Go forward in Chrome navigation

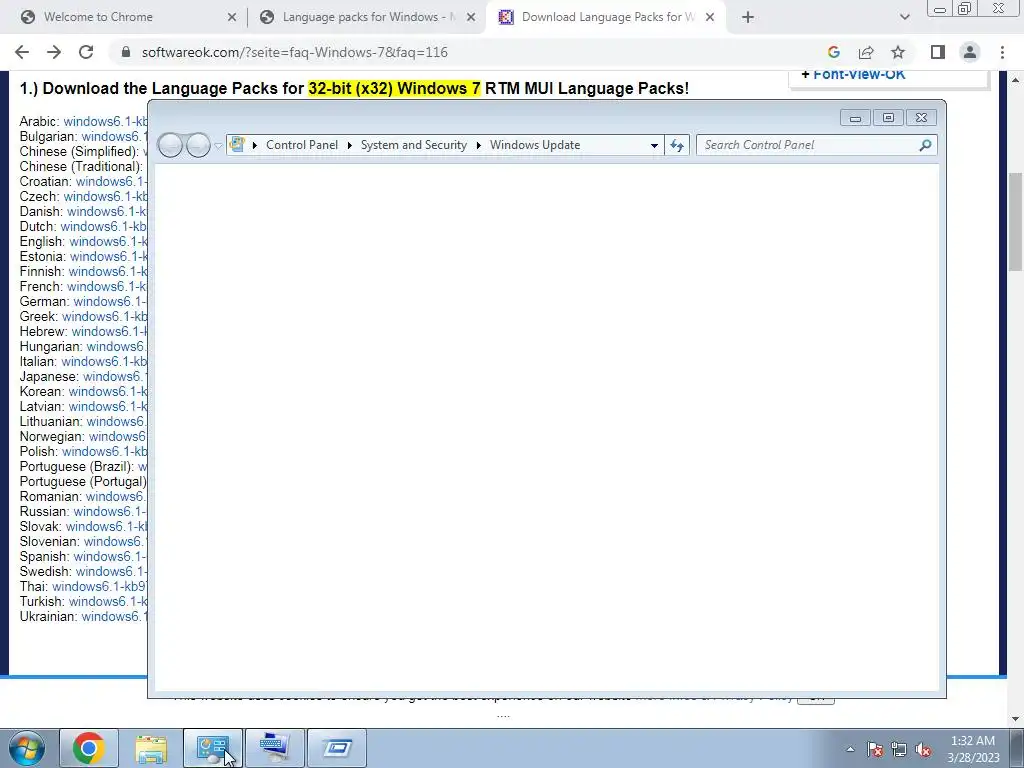coord(54,52)
